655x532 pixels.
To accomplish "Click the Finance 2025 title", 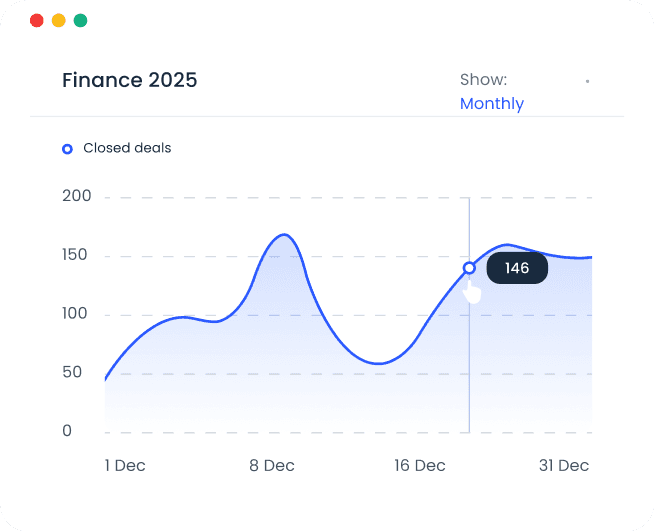I will 130,80.
